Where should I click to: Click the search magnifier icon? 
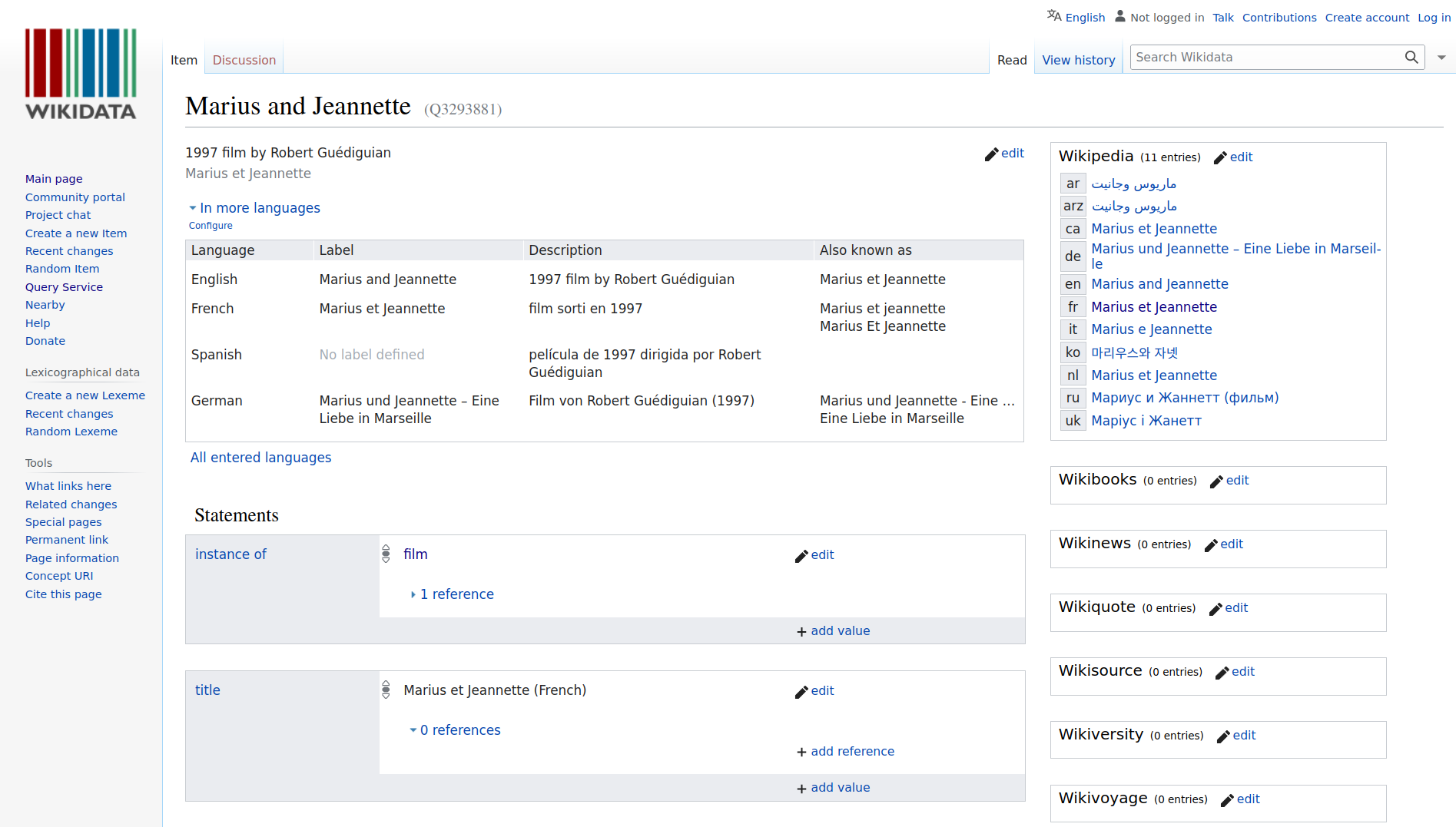coord(1411,58)
